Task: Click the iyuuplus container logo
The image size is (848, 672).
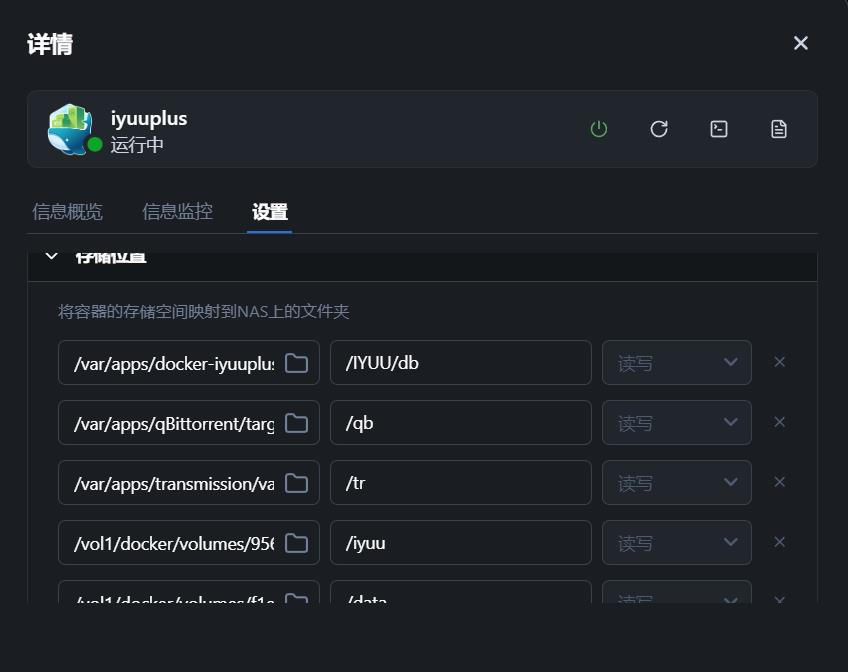Action: [x=70, y=128]
